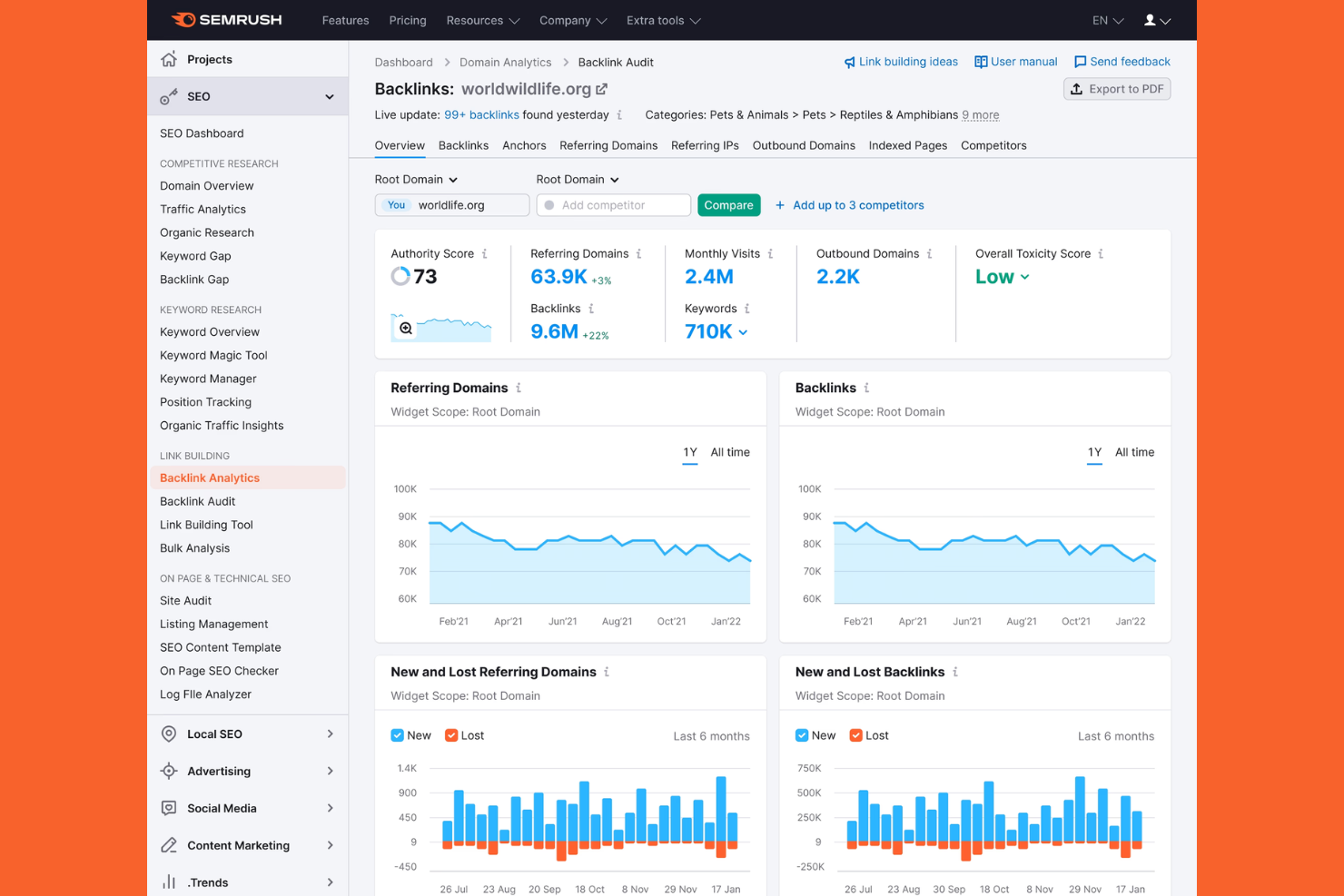Click the worldlife.org domain field
The height and width of the screenshot is (896, 1344).
[x=452, y=205]
